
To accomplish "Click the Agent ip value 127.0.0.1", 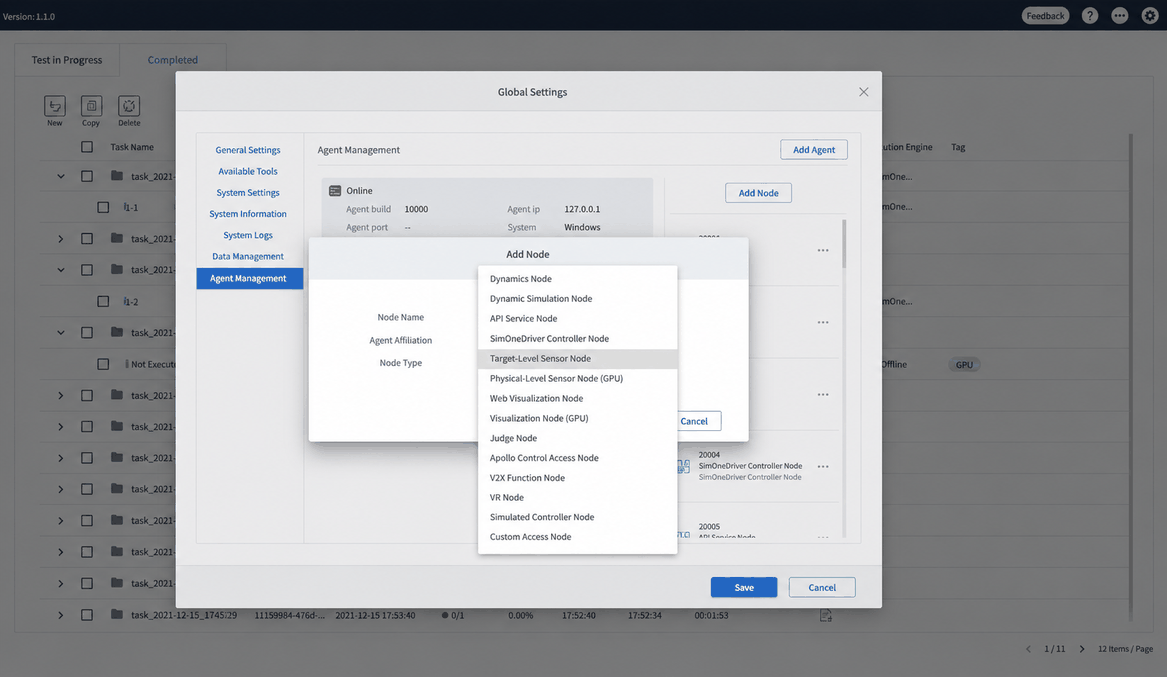I will point(582,209).
